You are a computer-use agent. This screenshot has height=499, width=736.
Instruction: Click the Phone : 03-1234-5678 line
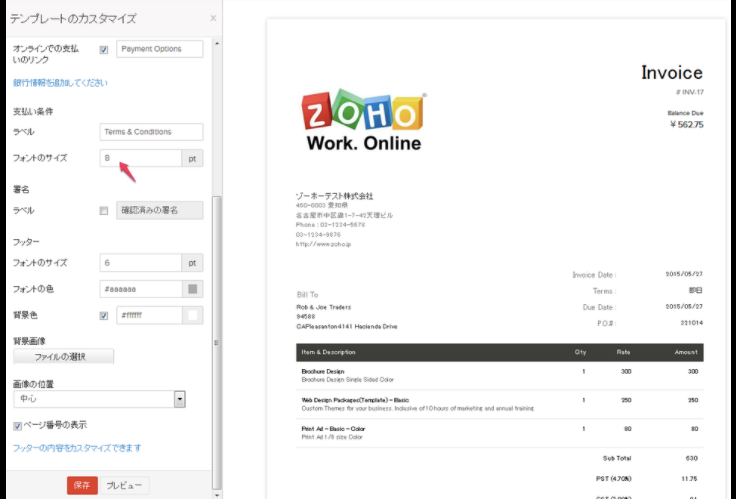(330, 225)
